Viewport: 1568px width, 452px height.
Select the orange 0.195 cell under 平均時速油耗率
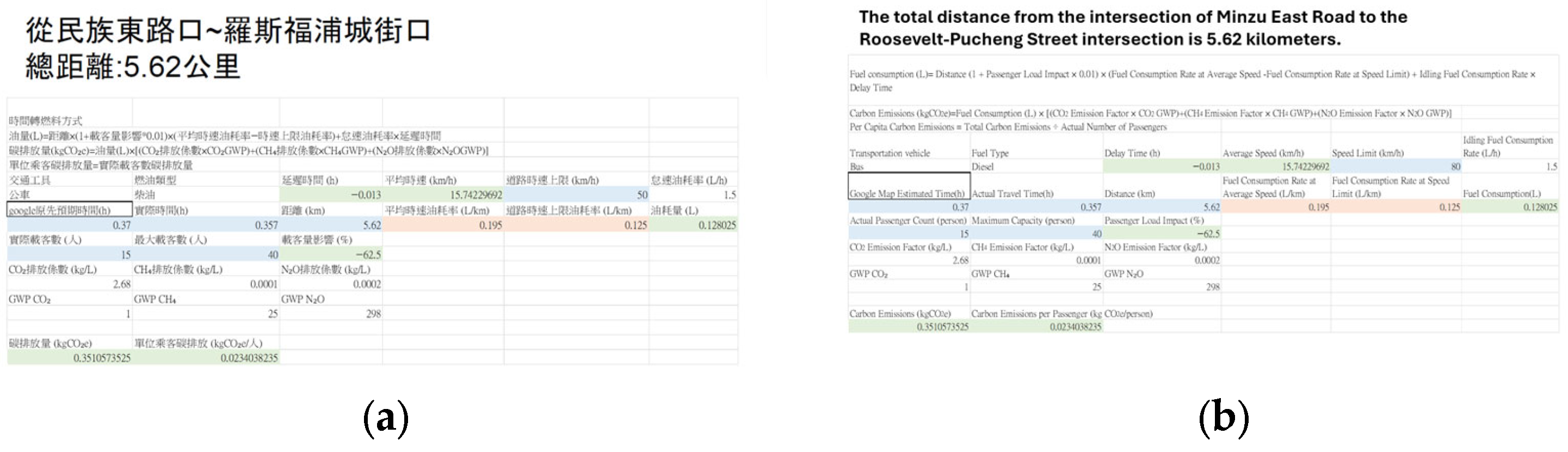click(443, 225)
